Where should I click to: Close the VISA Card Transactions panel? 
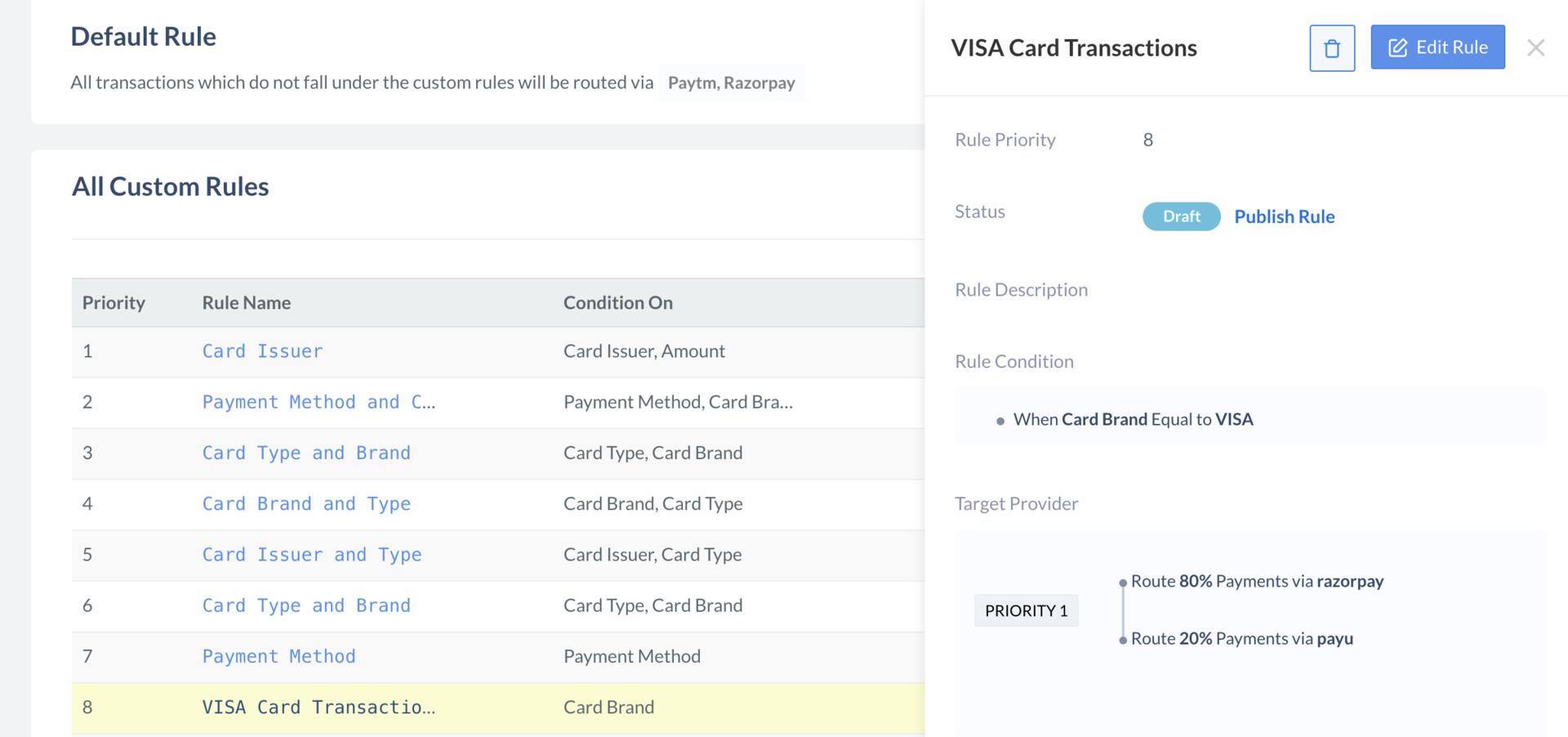pos(1535,48)
